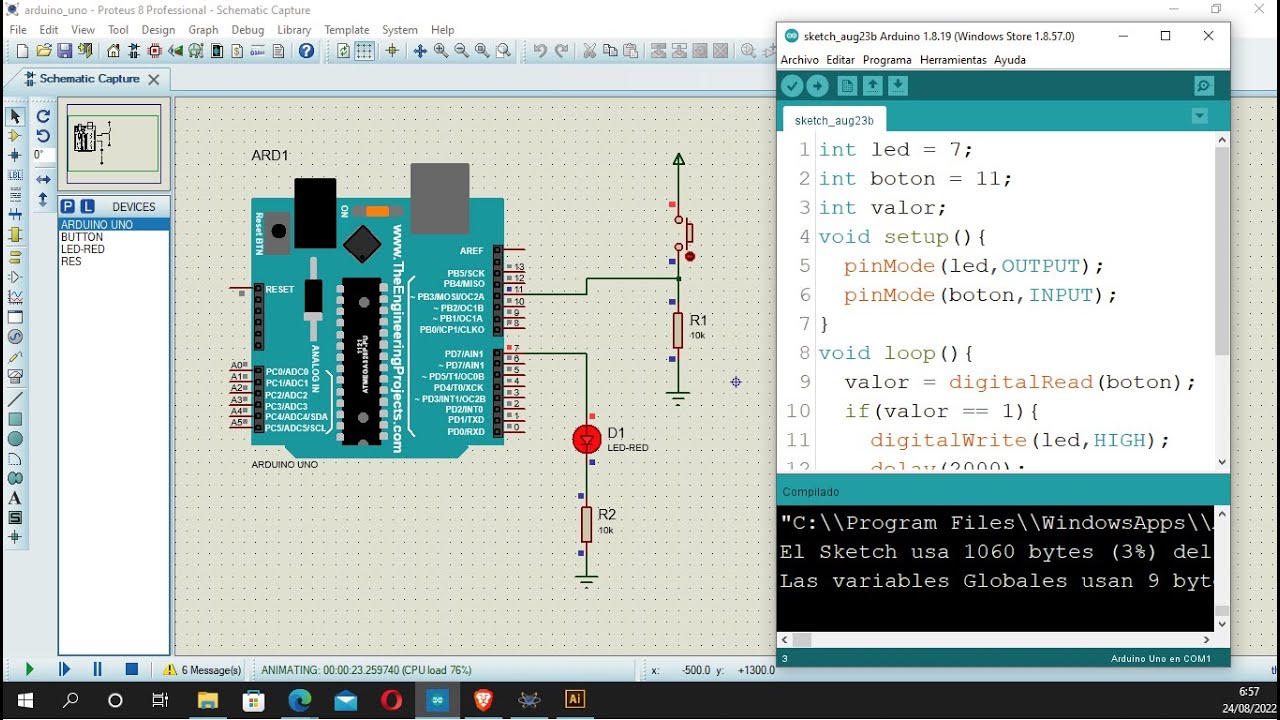
Task: Click the Arduino Upload arrow button
Action: (x=818, y=86)
